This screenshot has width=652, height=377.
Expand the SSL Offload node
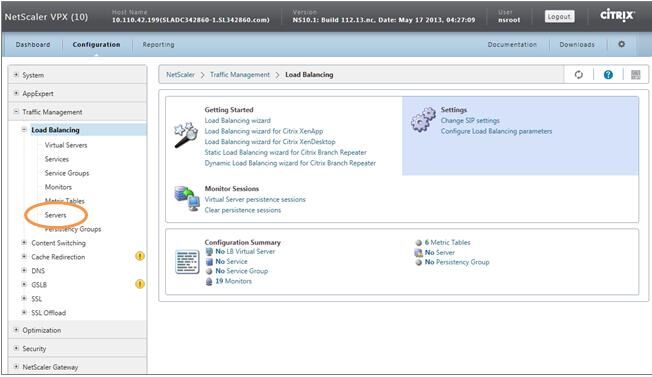(x=24, y=313)
